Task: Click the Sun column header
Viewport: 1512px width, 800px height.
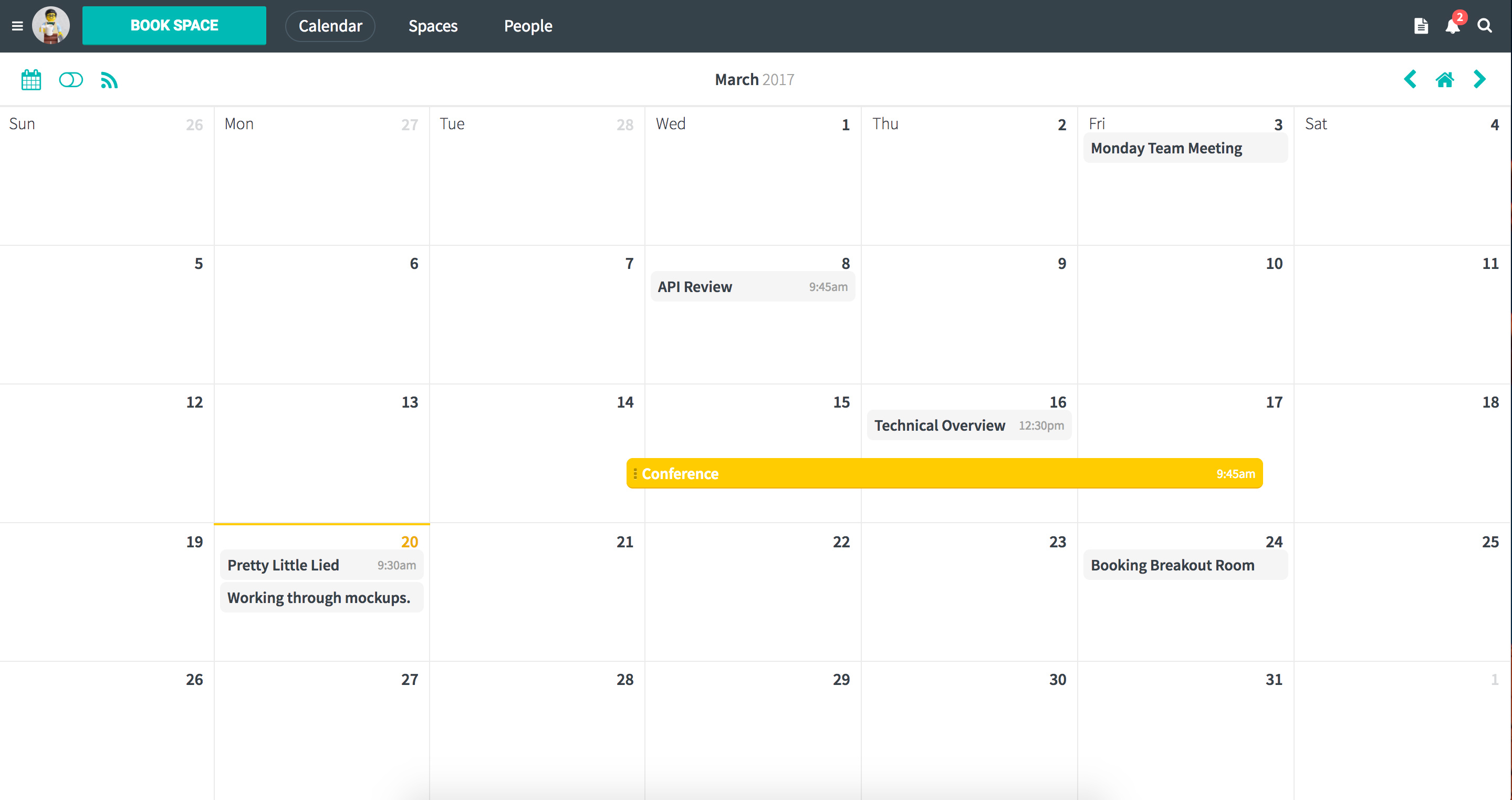Action: pos(22,124)
